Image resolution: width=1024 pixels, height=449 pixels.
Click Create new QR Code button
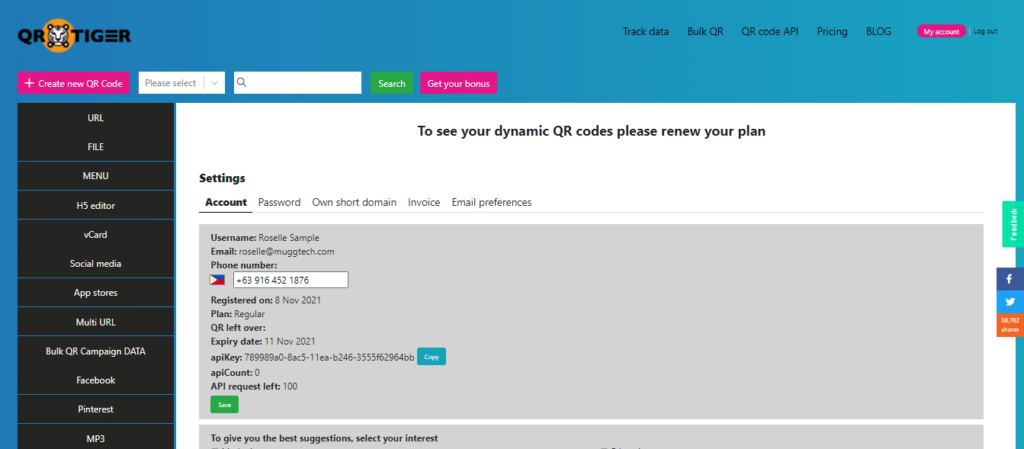(74, 83)
